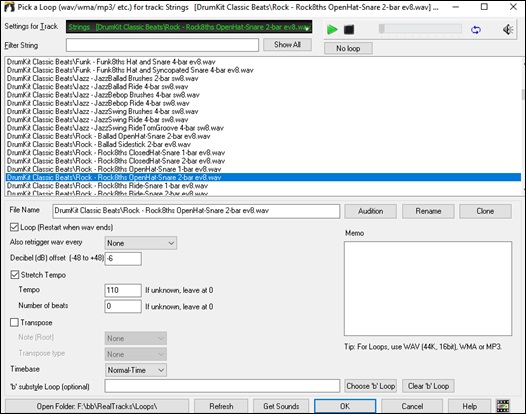526x414 pixels.
Task: Click the 'b' substyle Loop field
Action: [222, 386]
